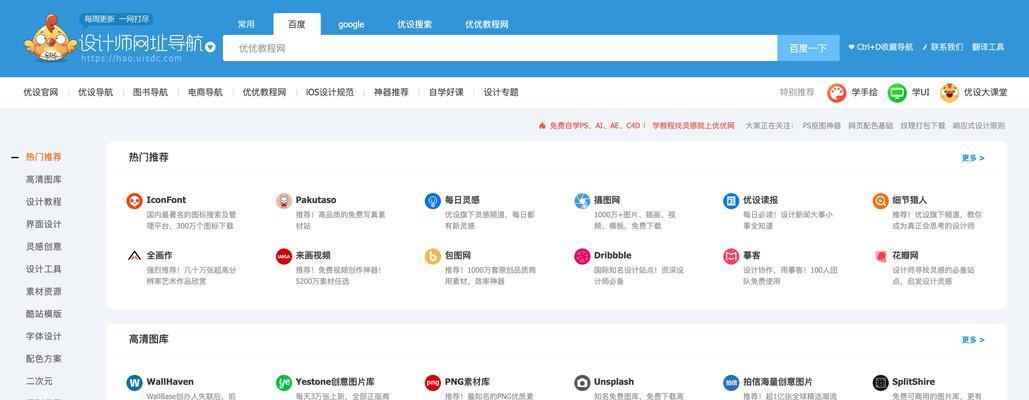Click the Dribbble basketball icon

582,256
